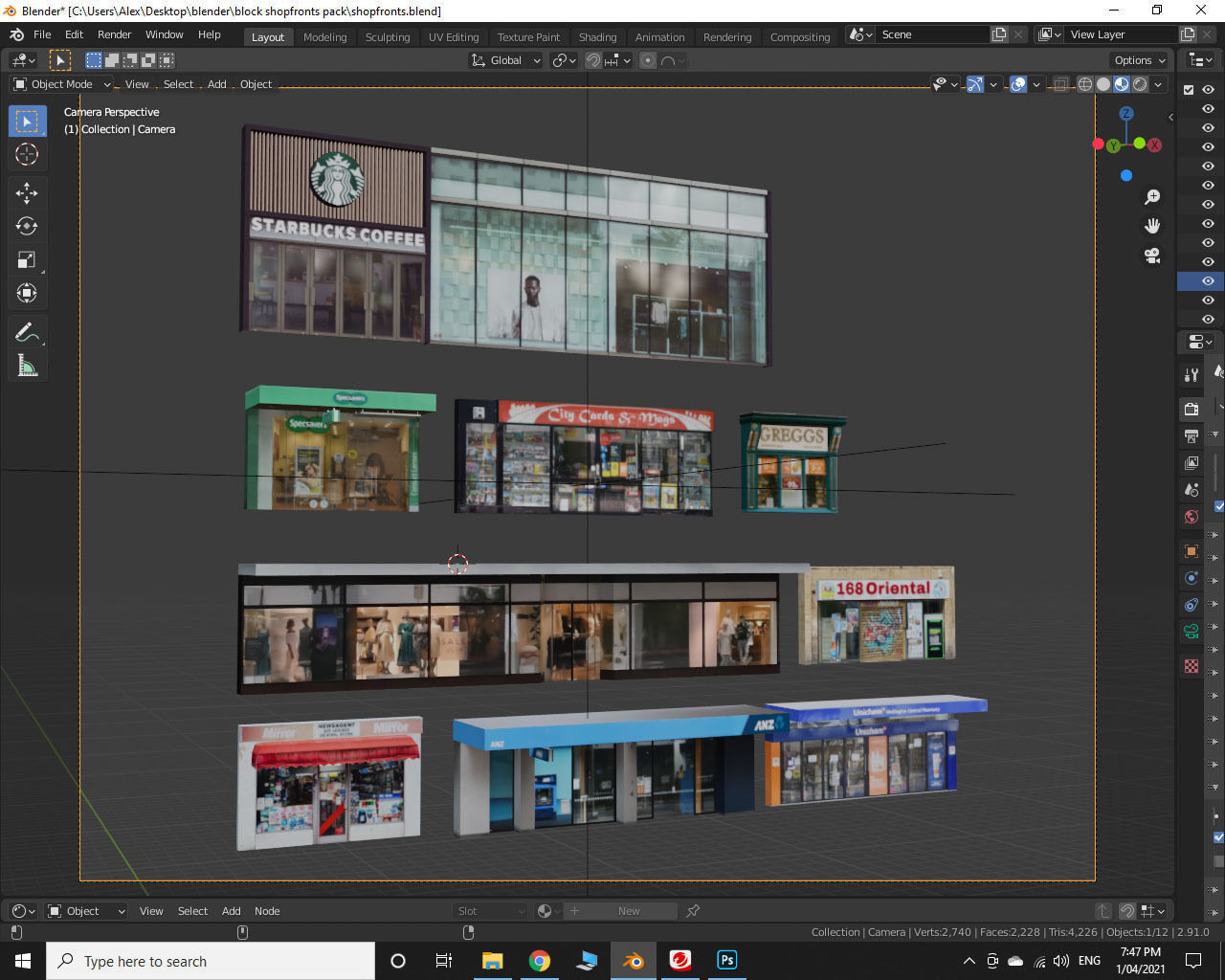Switch to the UV Editing workspace tab
1225x980 pixels.
click(x=454, y=37)
